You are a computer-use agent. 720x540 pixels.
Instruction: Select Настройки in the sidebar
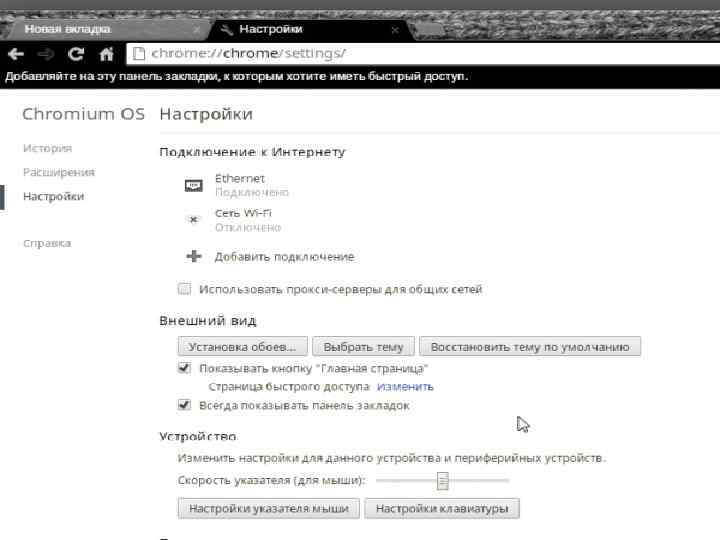pyautogui.click(x=53, y=197)
